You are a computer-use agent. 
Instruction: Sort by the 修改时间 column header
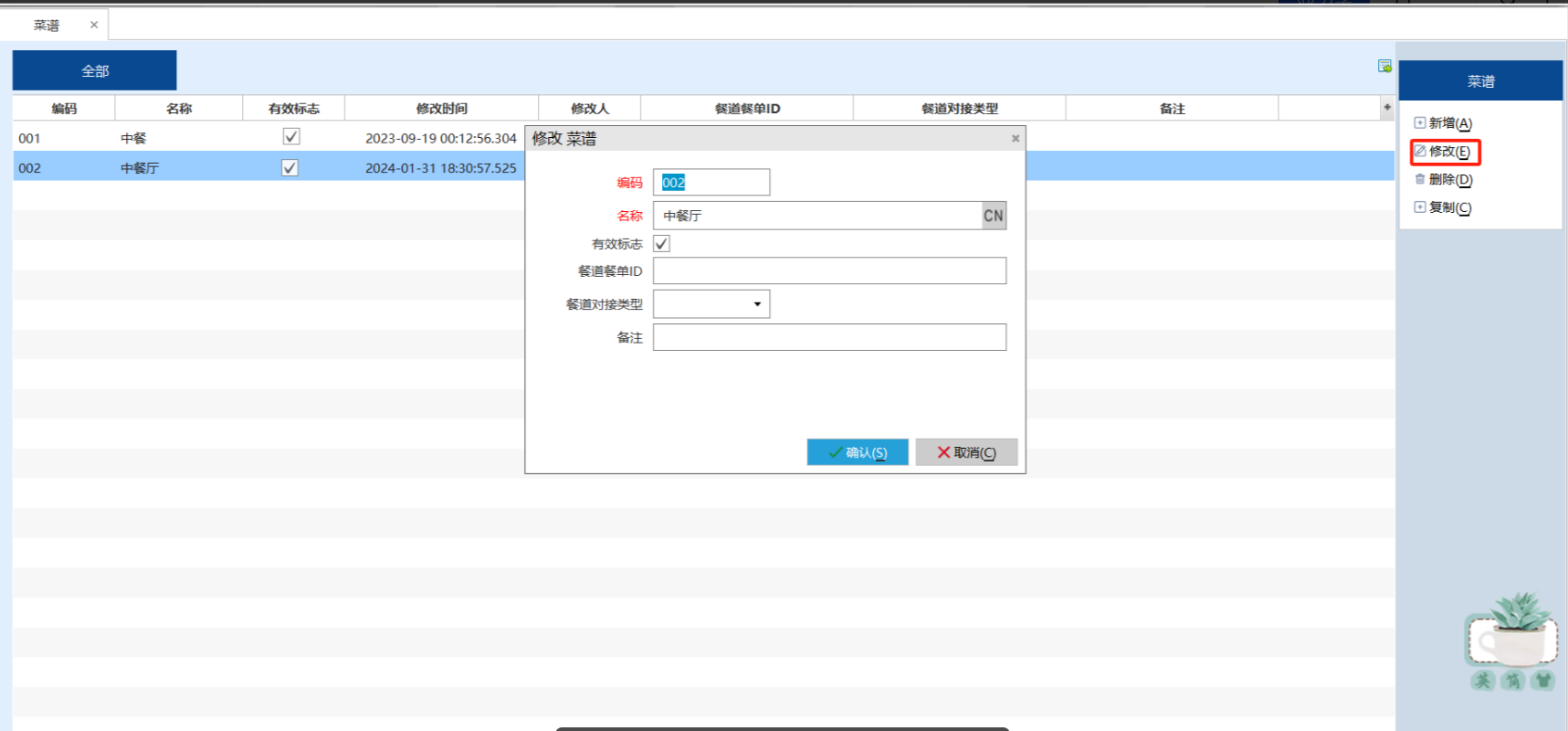tap(441, 109)
